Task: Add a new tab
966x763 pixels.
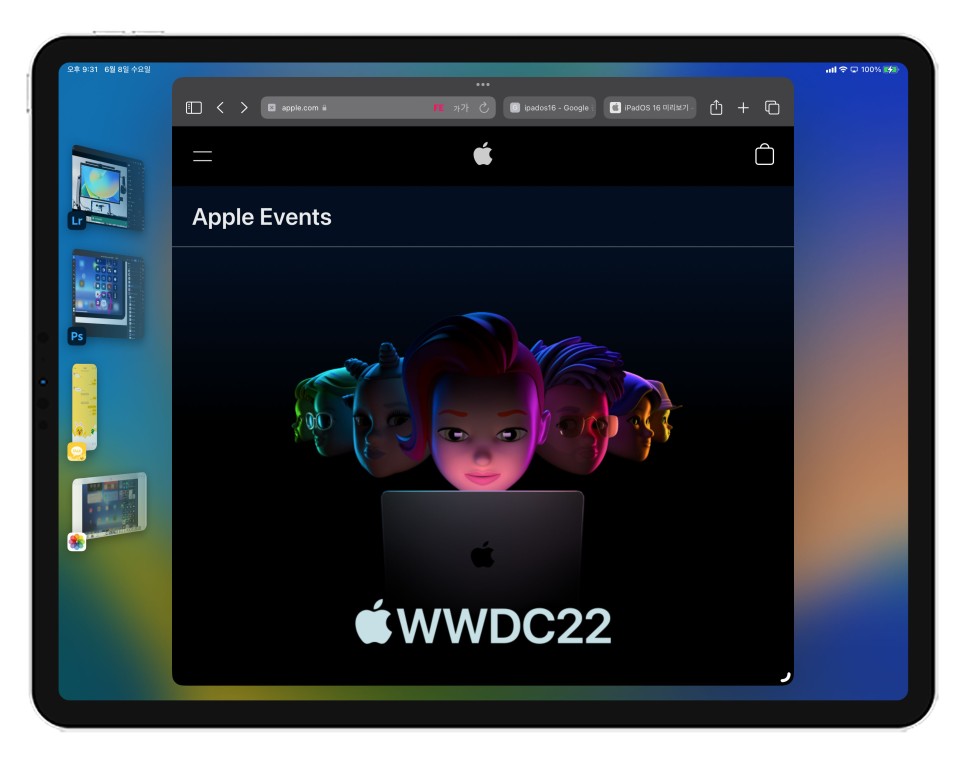Action: [x=744, y=108]
